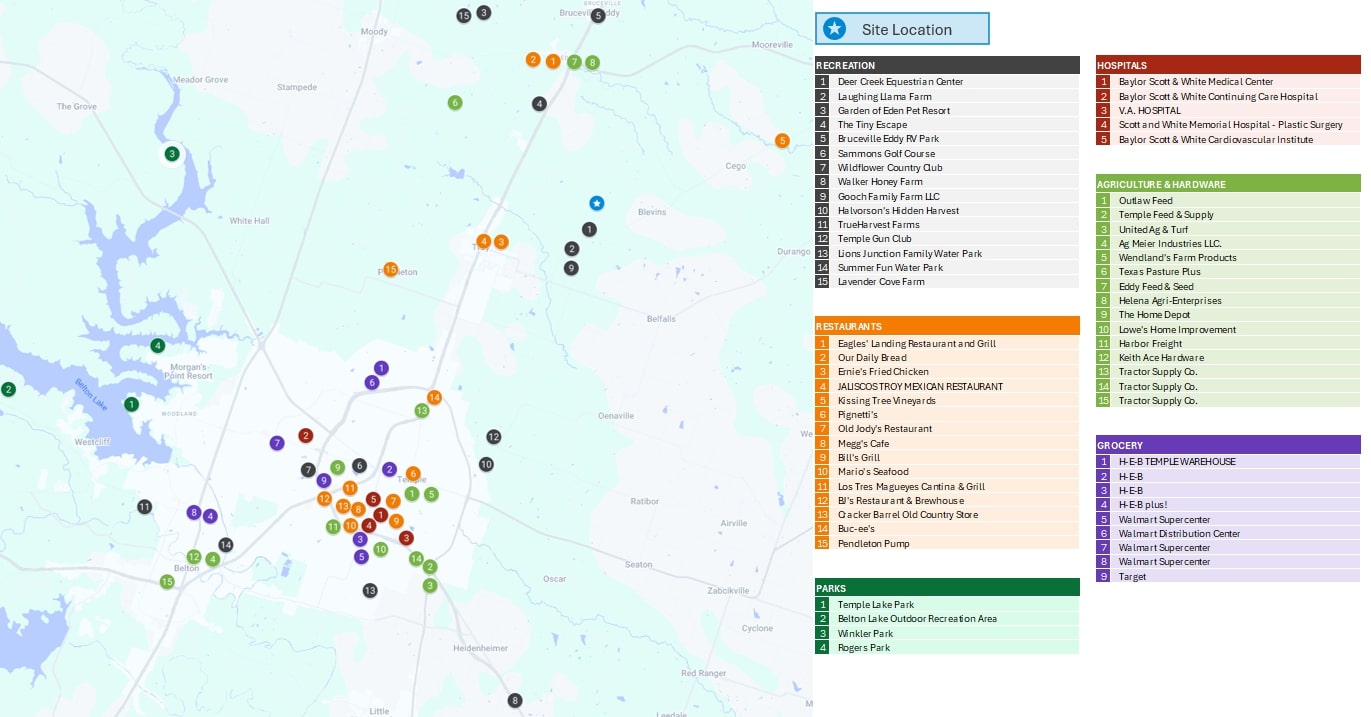Screen dimensions: 1371x717
Task: Select orange marker 15 at Pendleton
Action: click(391, 270)
